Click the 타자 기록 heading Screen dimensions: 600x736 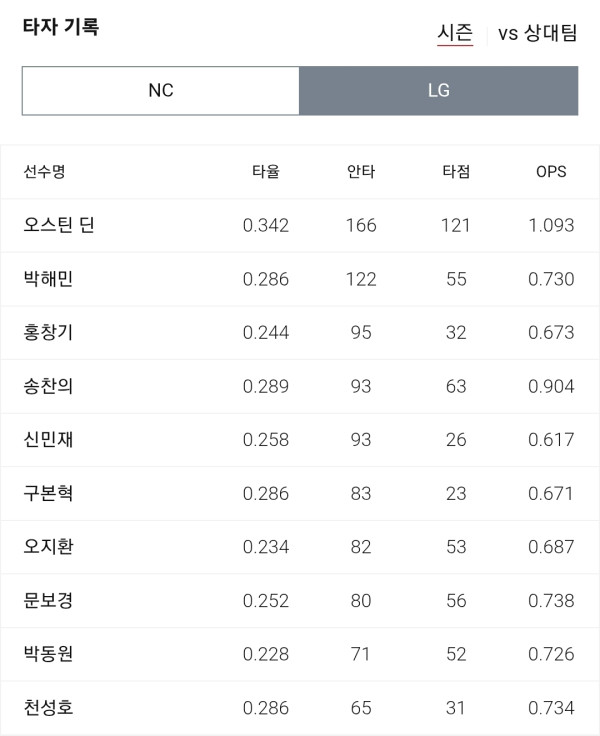coord(61,27)
